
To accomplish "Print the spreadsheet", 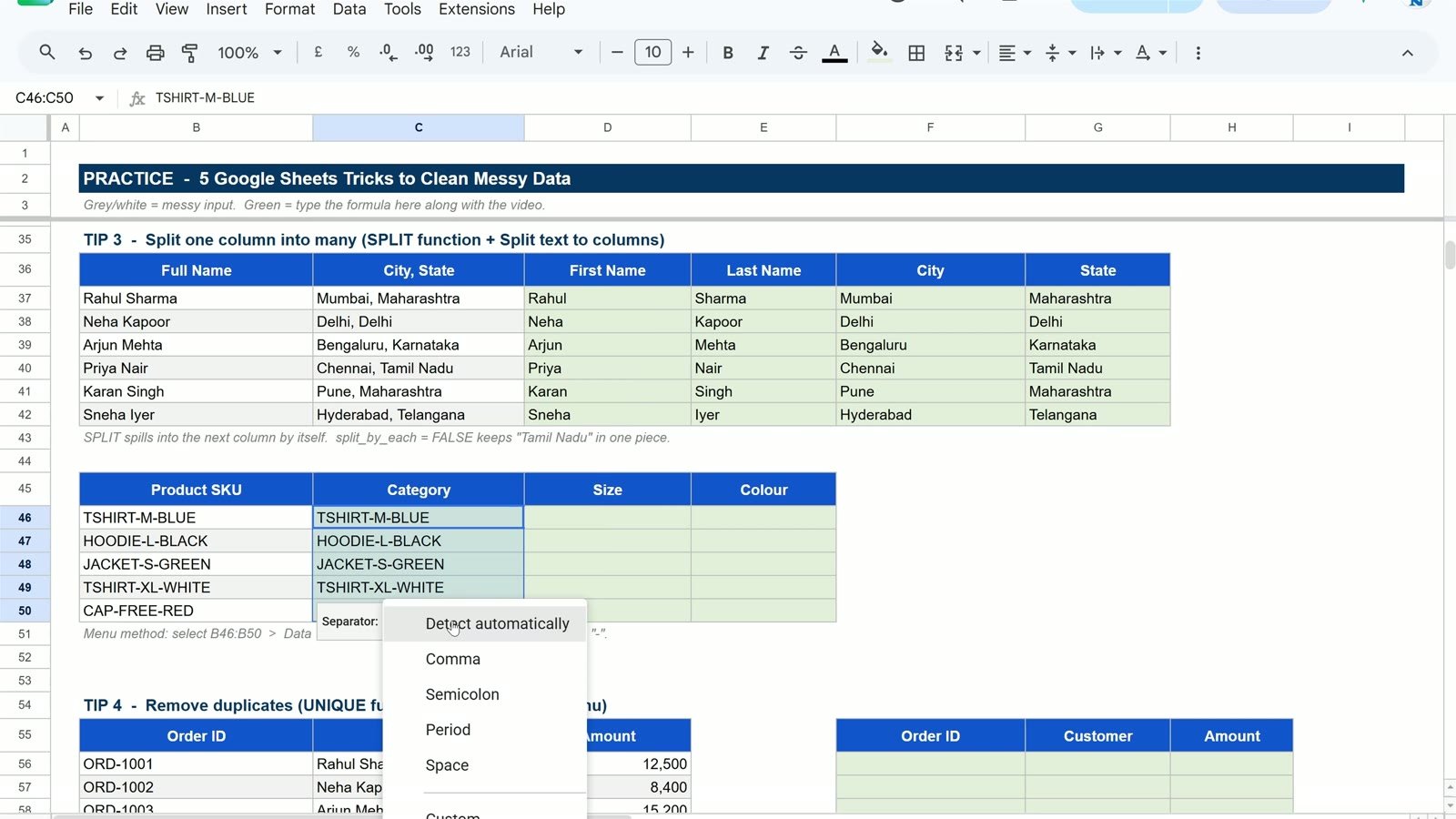I will click(x=155, y=53).
